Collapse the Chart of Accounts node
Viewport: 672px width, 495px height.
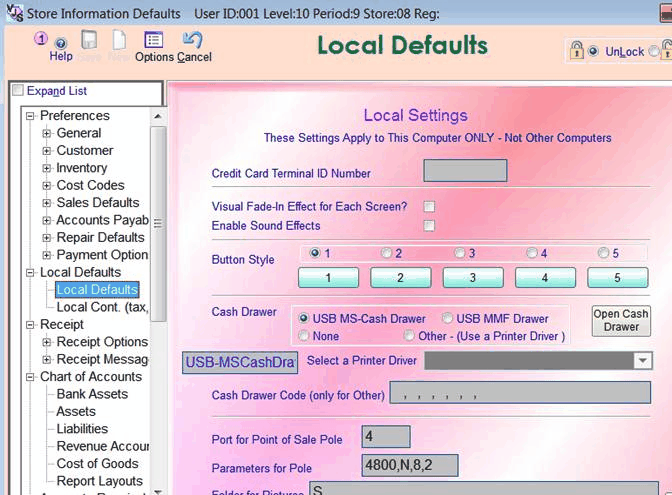click(30, 377)
